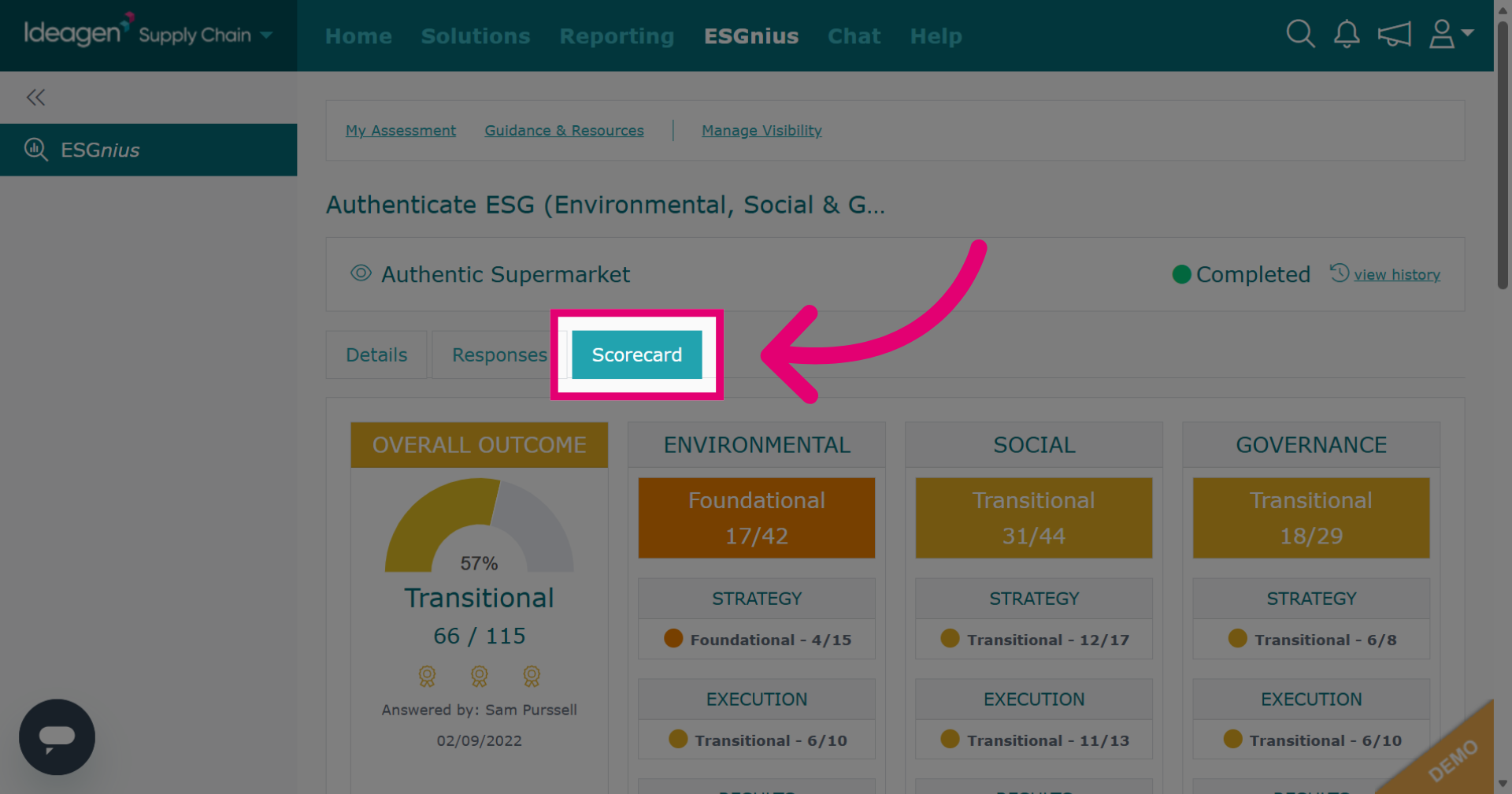Open the Manage Visibility link
The width and height of the screenshot is (1512, 794).
762,131
